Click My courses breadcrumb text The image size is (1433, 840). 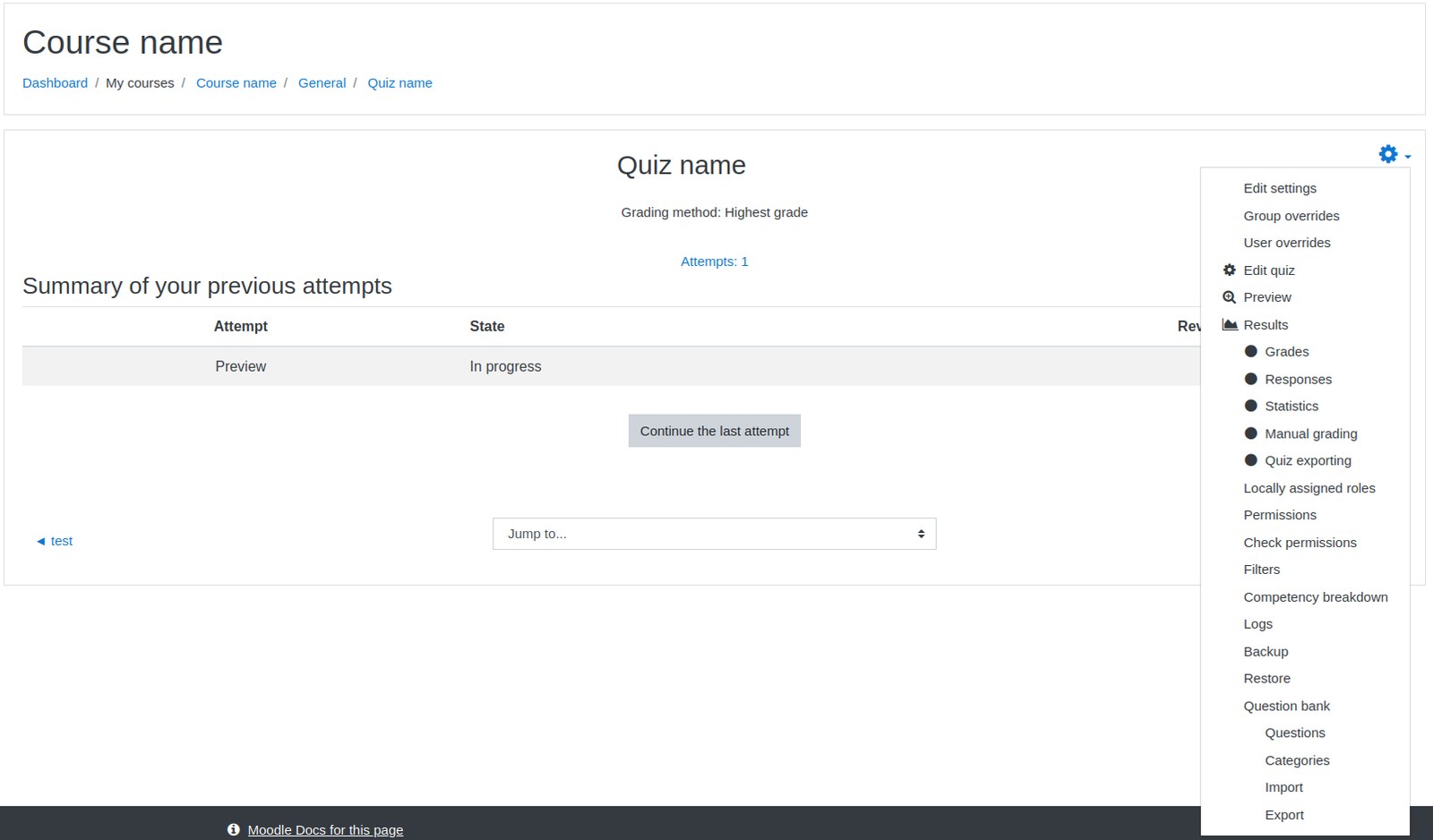coord(140,83)
